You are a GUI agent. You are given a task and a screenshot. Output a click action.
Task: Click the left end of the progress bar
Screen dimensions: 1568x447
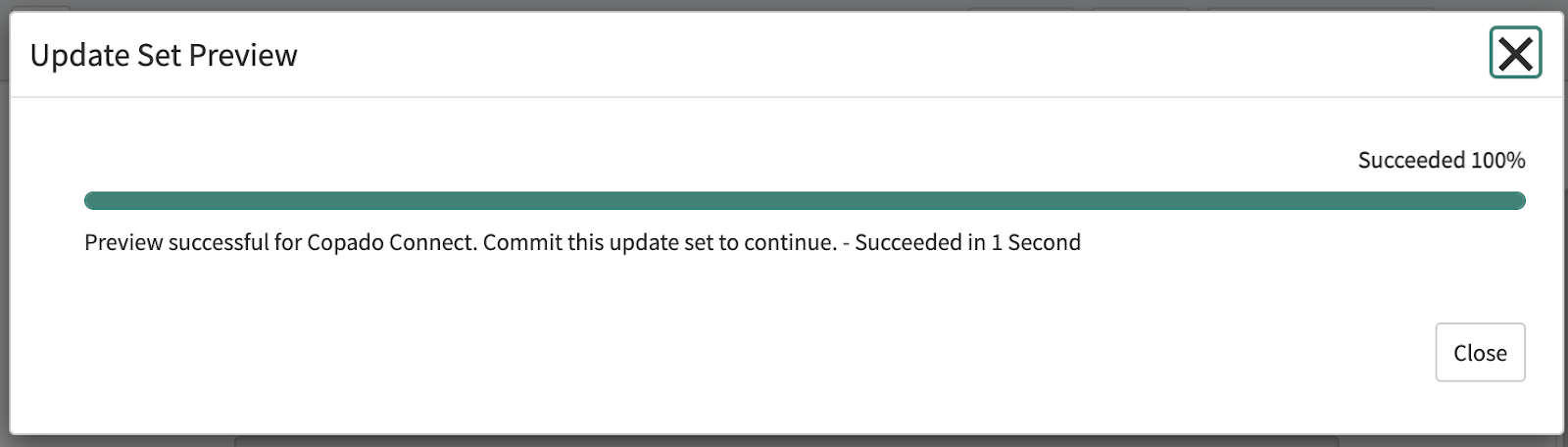(92, 201)
